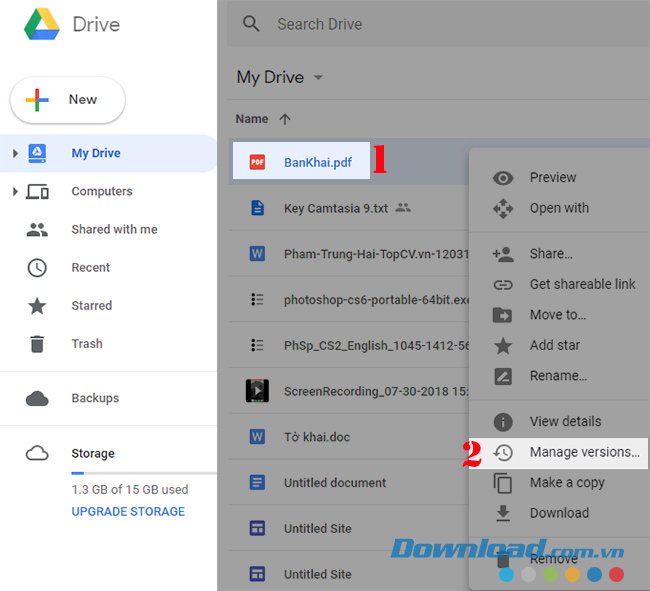Click the Starred star icon in sidebar
The width and height of the screenshot is (650, 591).
pos(37,306)
